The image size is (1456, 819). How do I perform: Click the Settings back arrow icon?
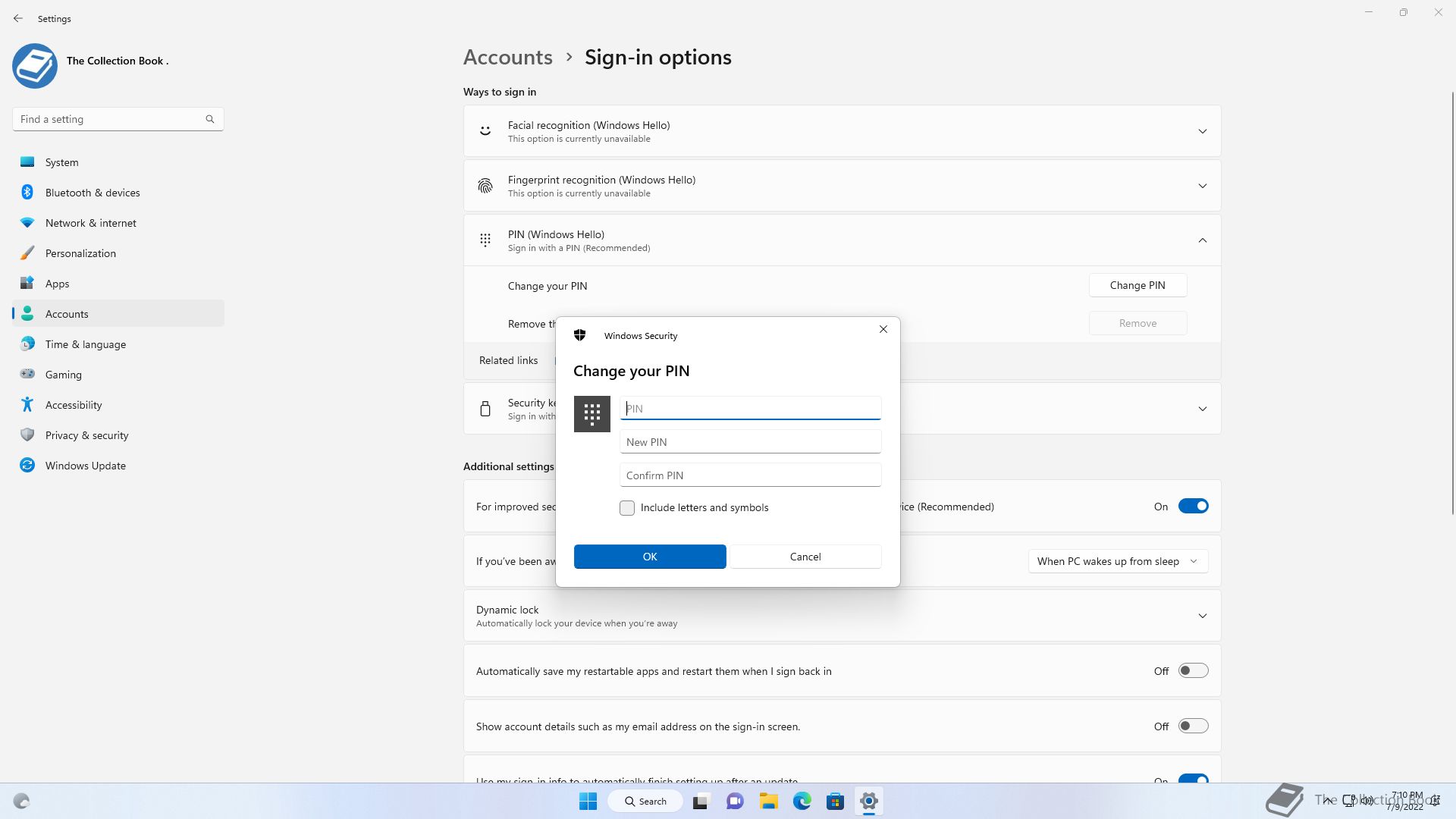point(18,18)
